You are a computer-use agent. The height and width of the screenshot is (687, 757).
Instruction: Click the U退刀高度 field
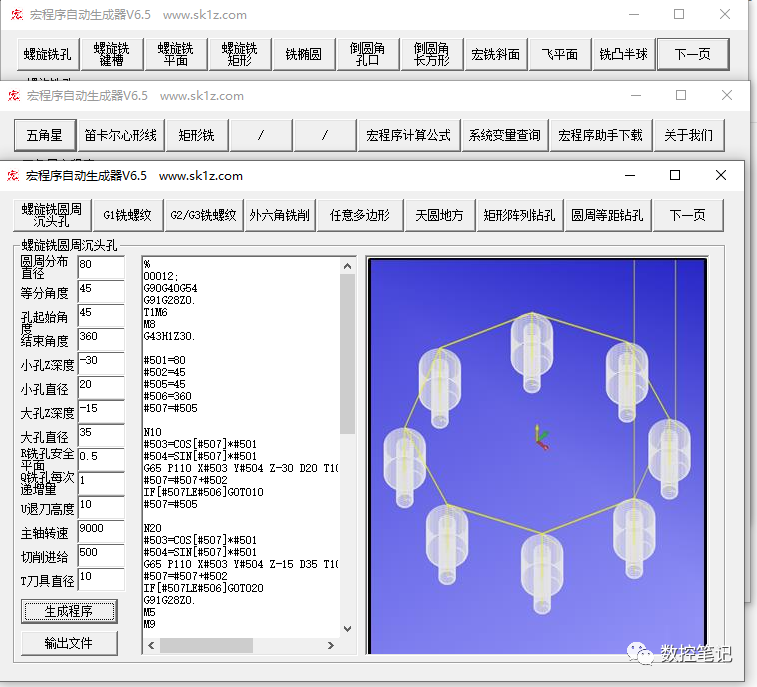tap(101, 507)
